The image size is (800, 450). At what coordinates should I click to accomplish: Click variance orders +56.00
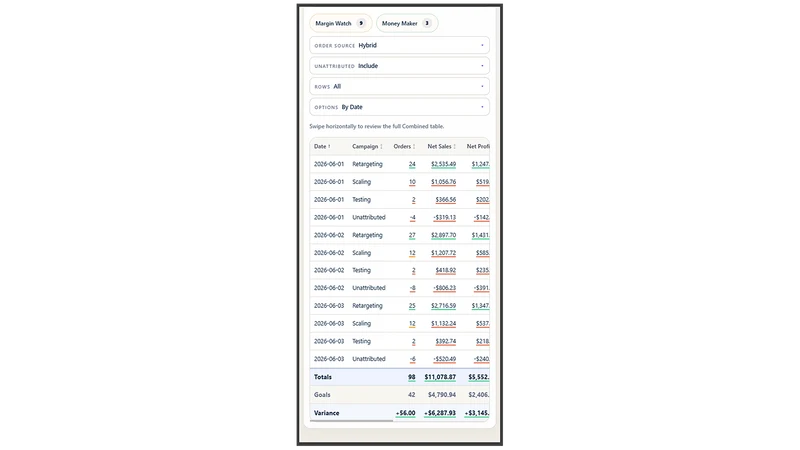pyautogui.click(x=406, y=413)
